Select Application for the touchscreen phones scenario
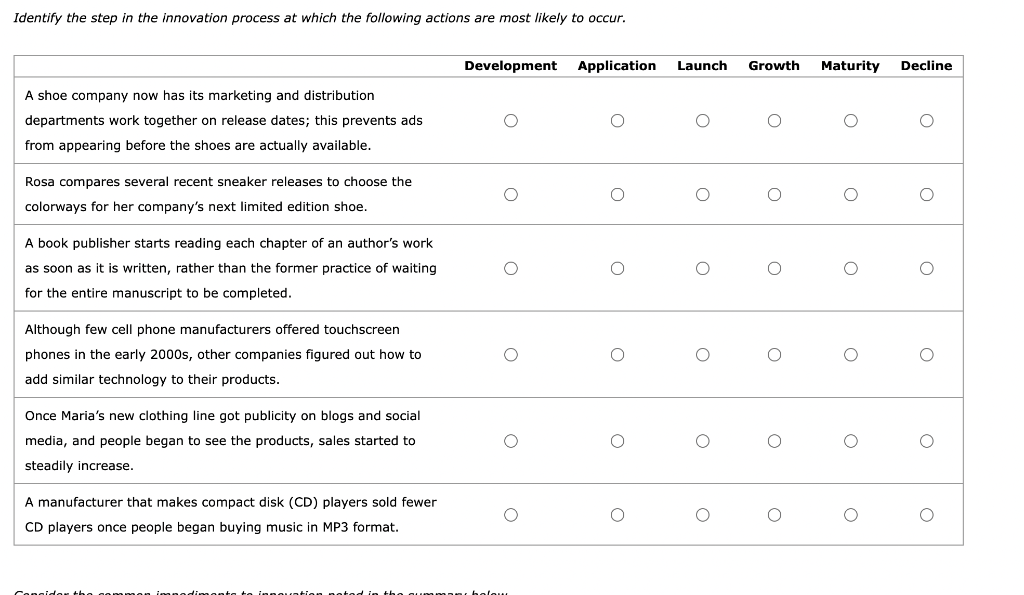Screen dimensions: 1024x595 point(617,354)
